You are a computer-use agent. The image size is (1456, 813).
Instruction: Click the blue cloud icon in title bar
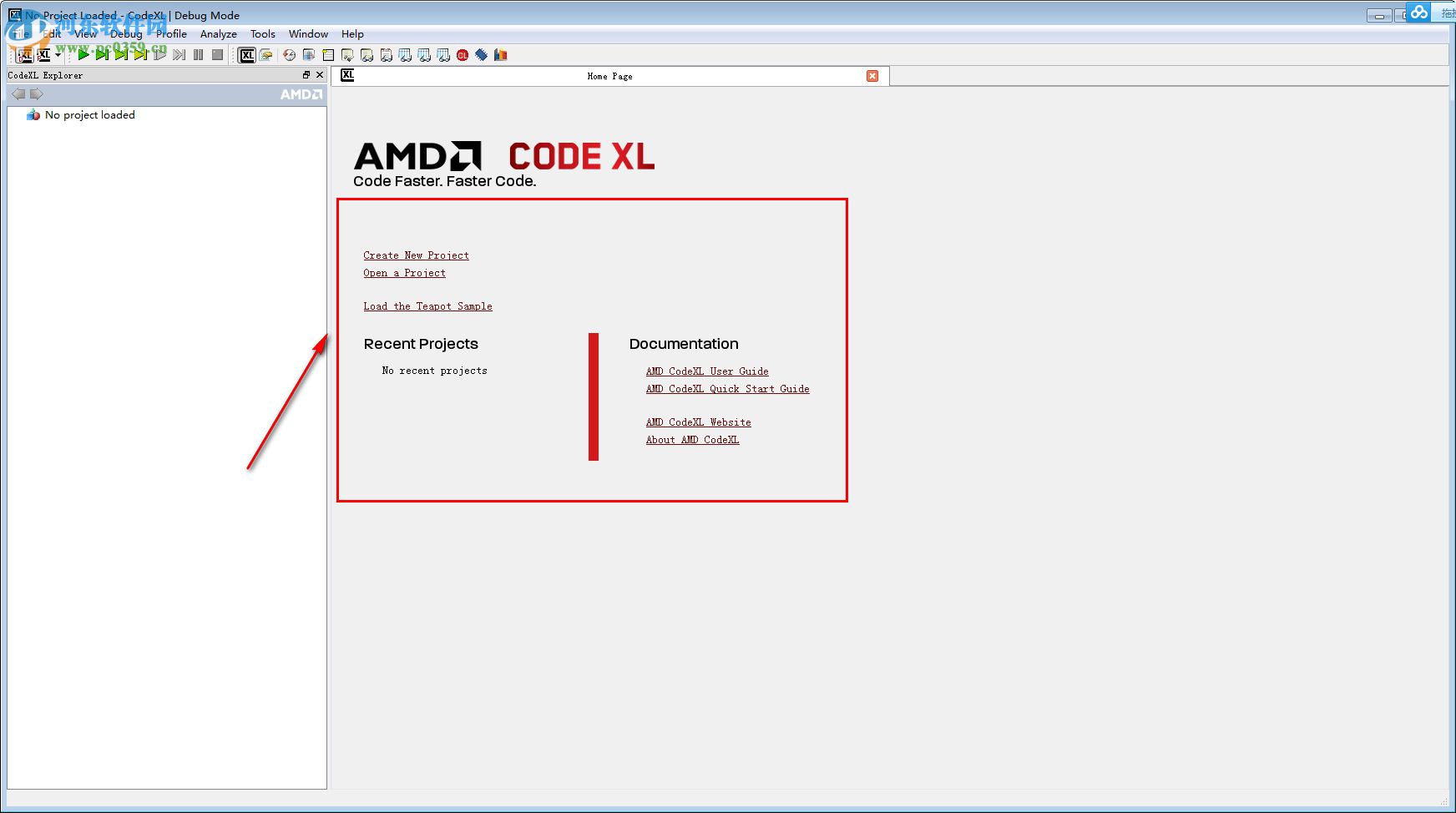coord(1418,13)
